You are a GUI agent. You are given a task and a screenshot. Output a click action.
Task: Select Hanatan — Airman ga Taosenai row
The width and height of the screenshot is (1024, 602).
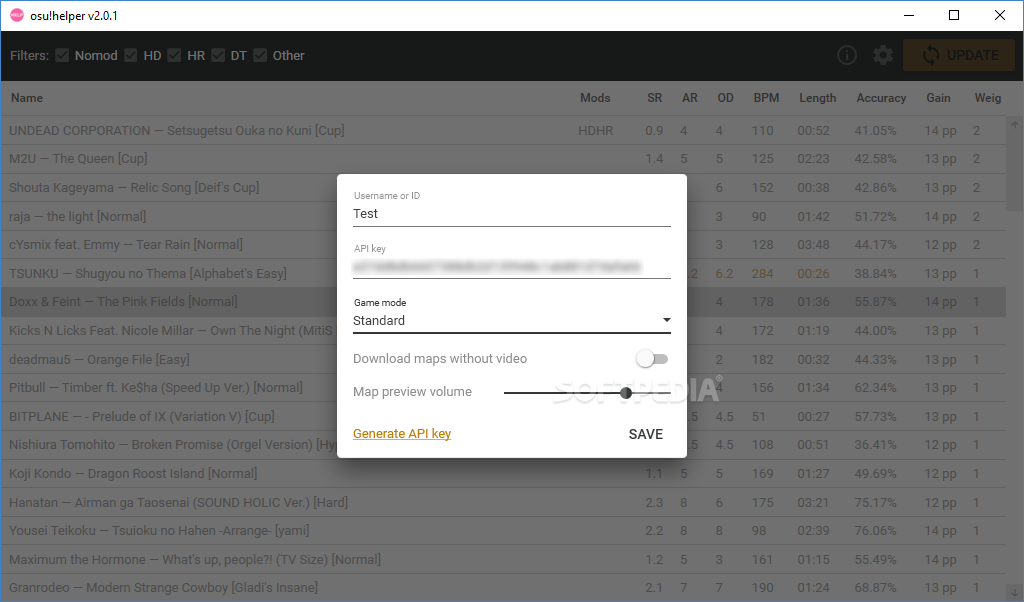point(503,502)
